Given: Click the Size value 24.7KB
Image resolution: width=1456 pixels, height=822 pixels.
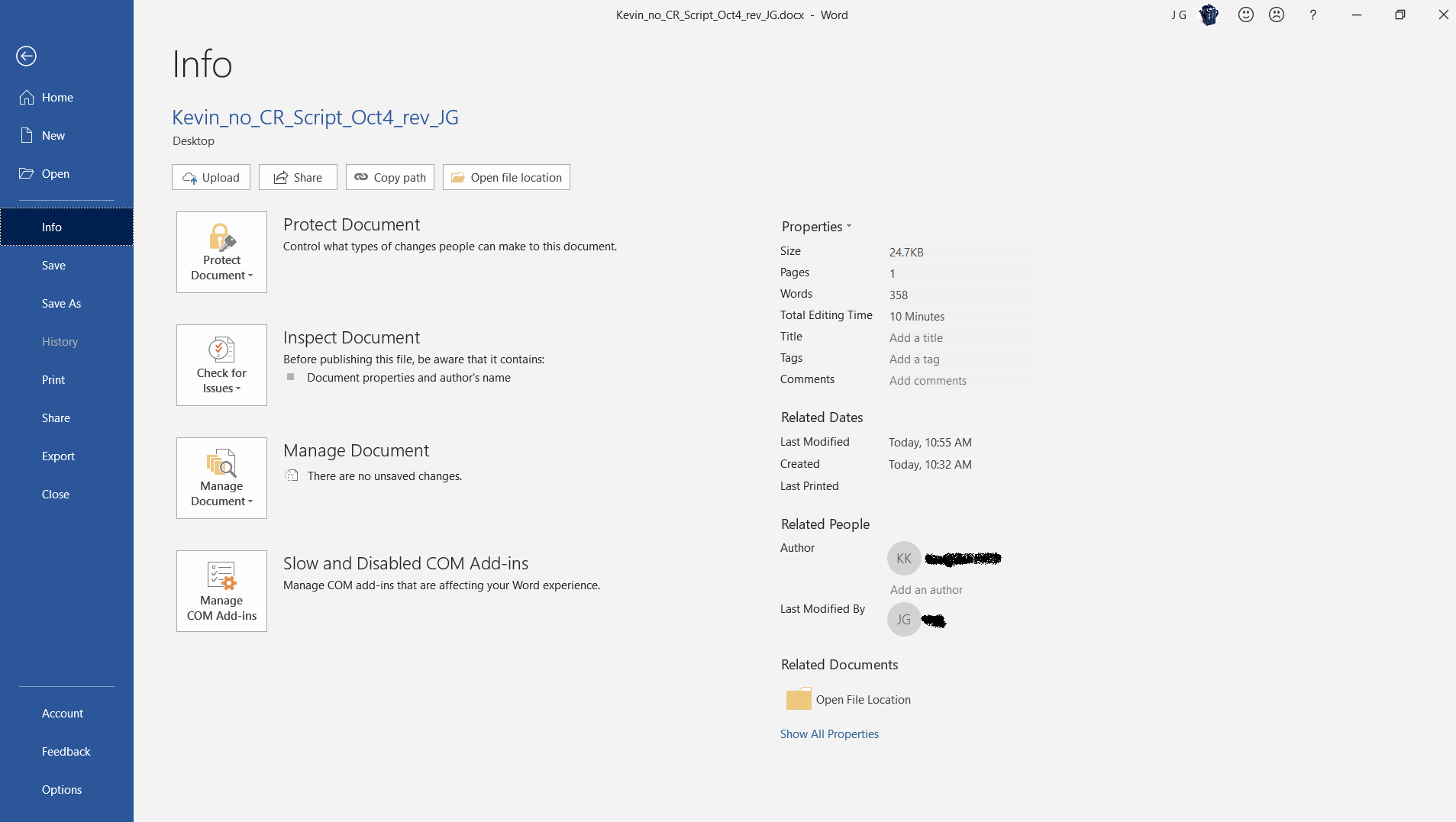Looking at the screenshot, I should pyautogui.click(x=906, y=253).
